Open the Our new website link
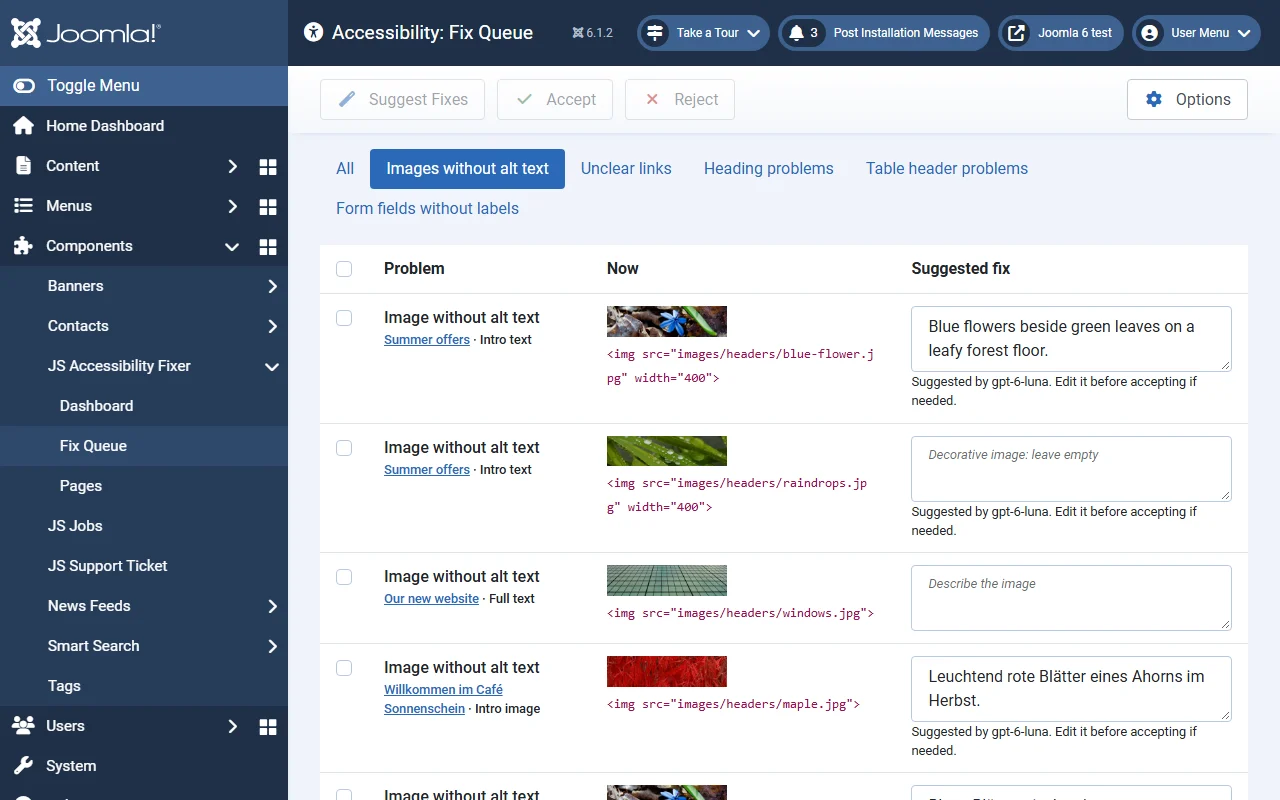This screenshot has height=800, width=1280. (x=431, y=599)
